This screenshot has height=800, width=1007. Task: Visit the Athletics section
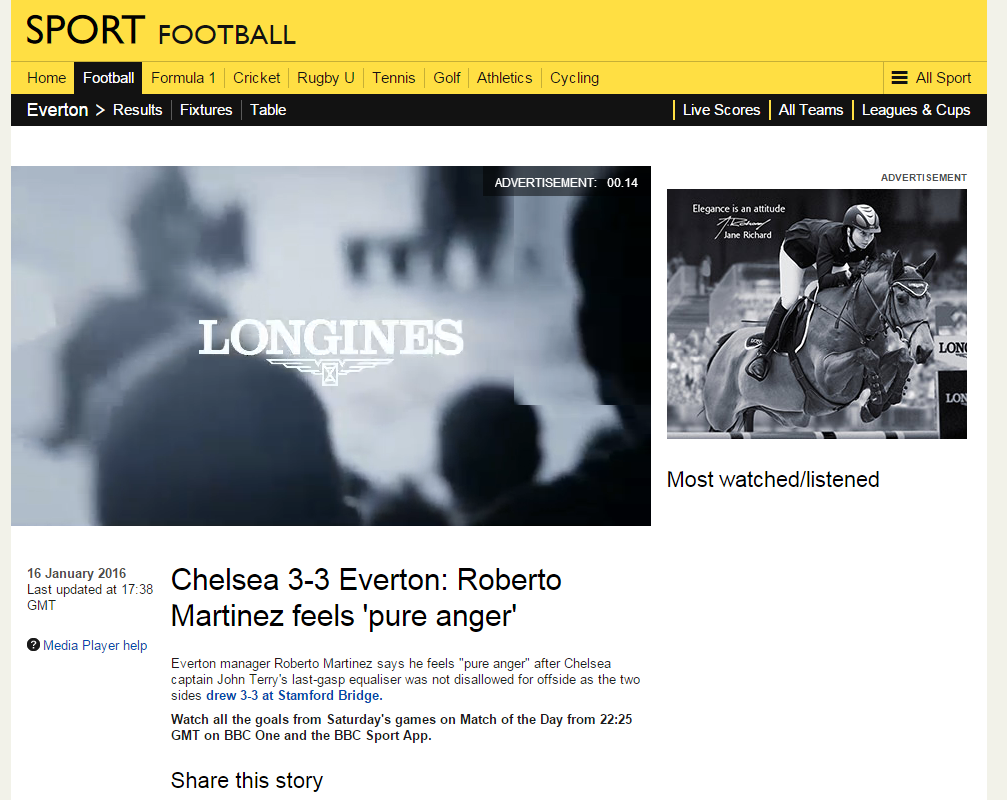(504, 78)
